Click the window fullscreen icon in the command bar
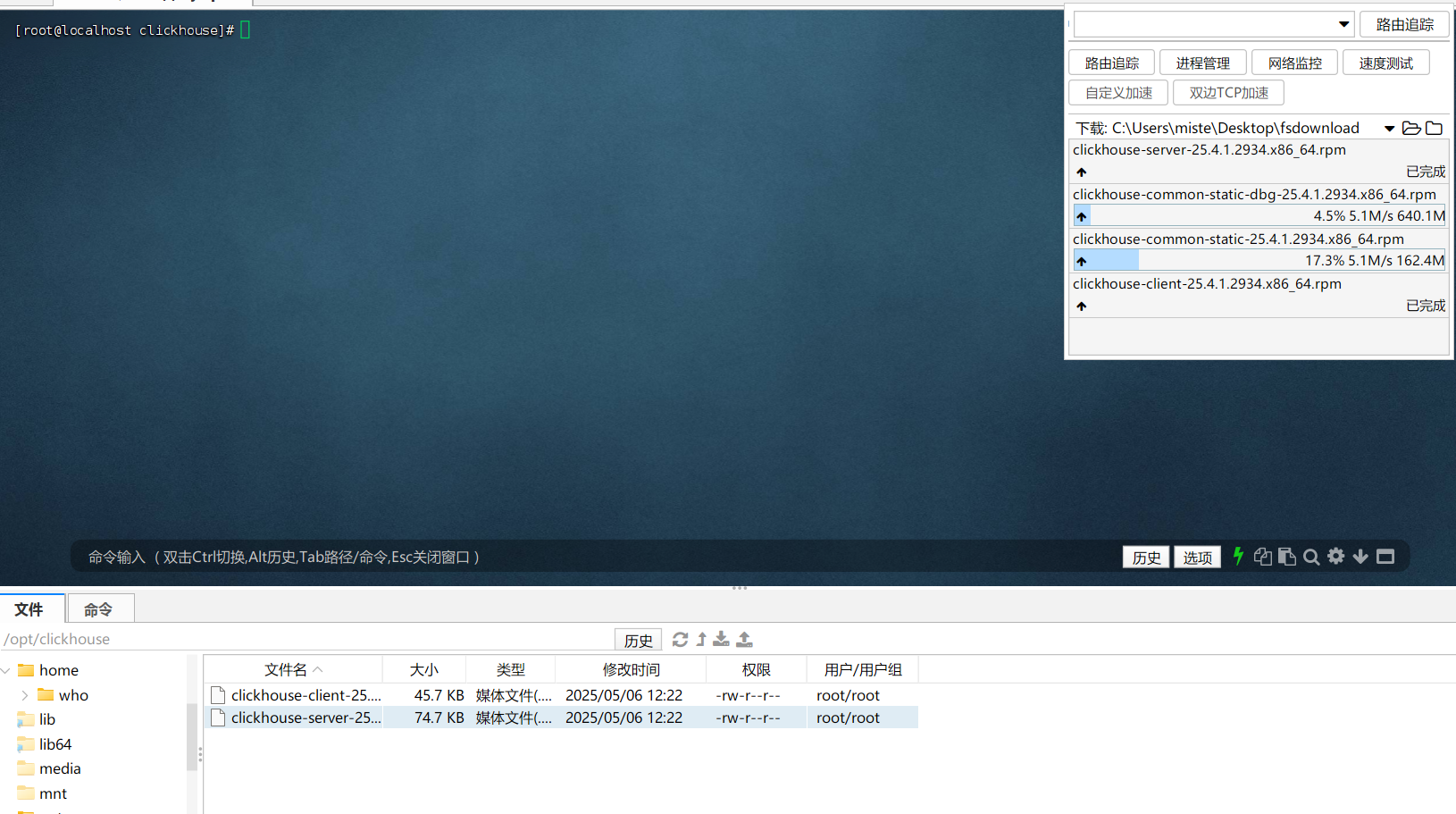1456x814 pixels. coord(1385,557)
